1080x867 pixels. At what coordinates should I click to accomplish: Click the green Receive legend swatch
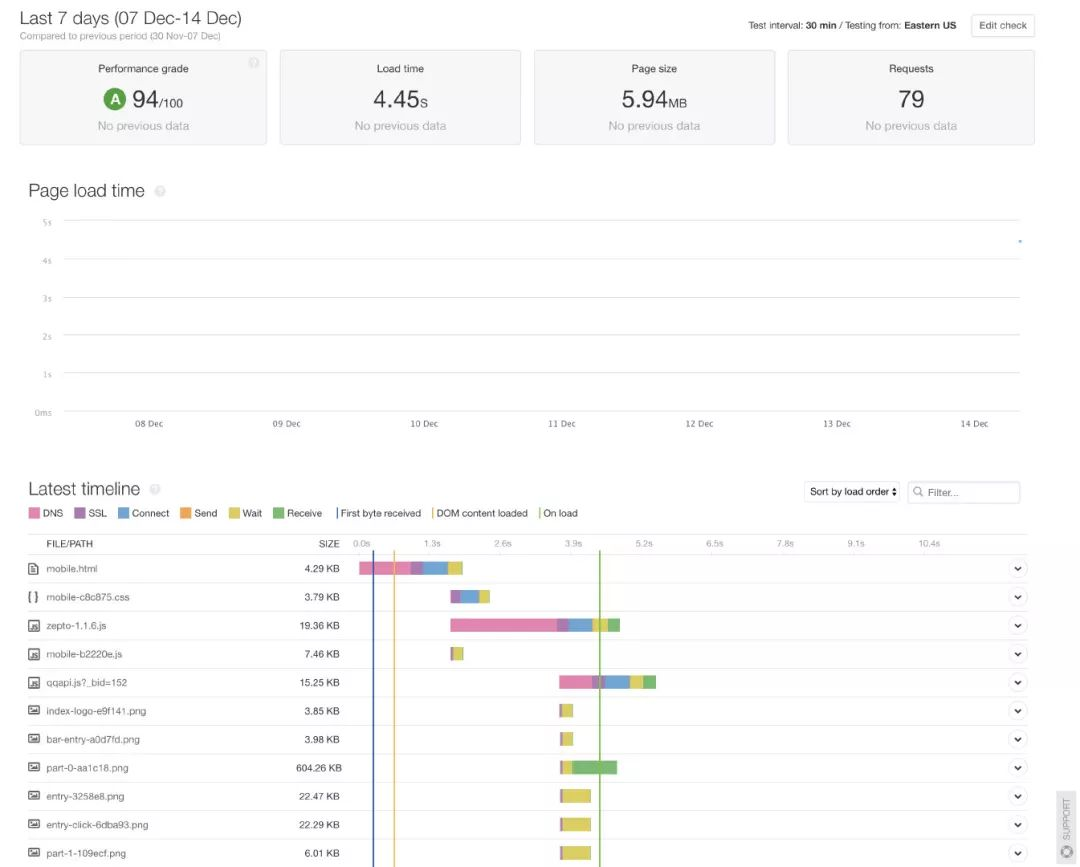click(278, 513)
